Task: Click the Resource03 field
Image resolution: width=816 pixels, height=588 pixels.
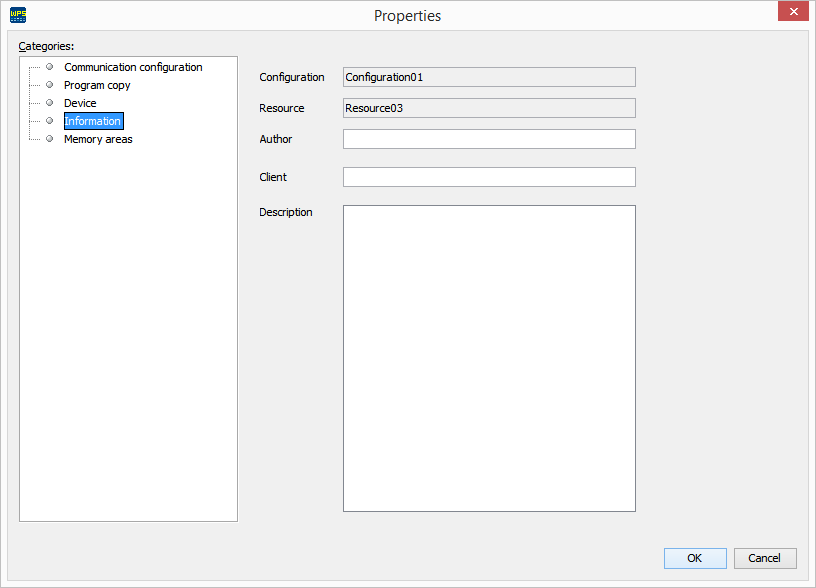Action: [x=489, y=107]
